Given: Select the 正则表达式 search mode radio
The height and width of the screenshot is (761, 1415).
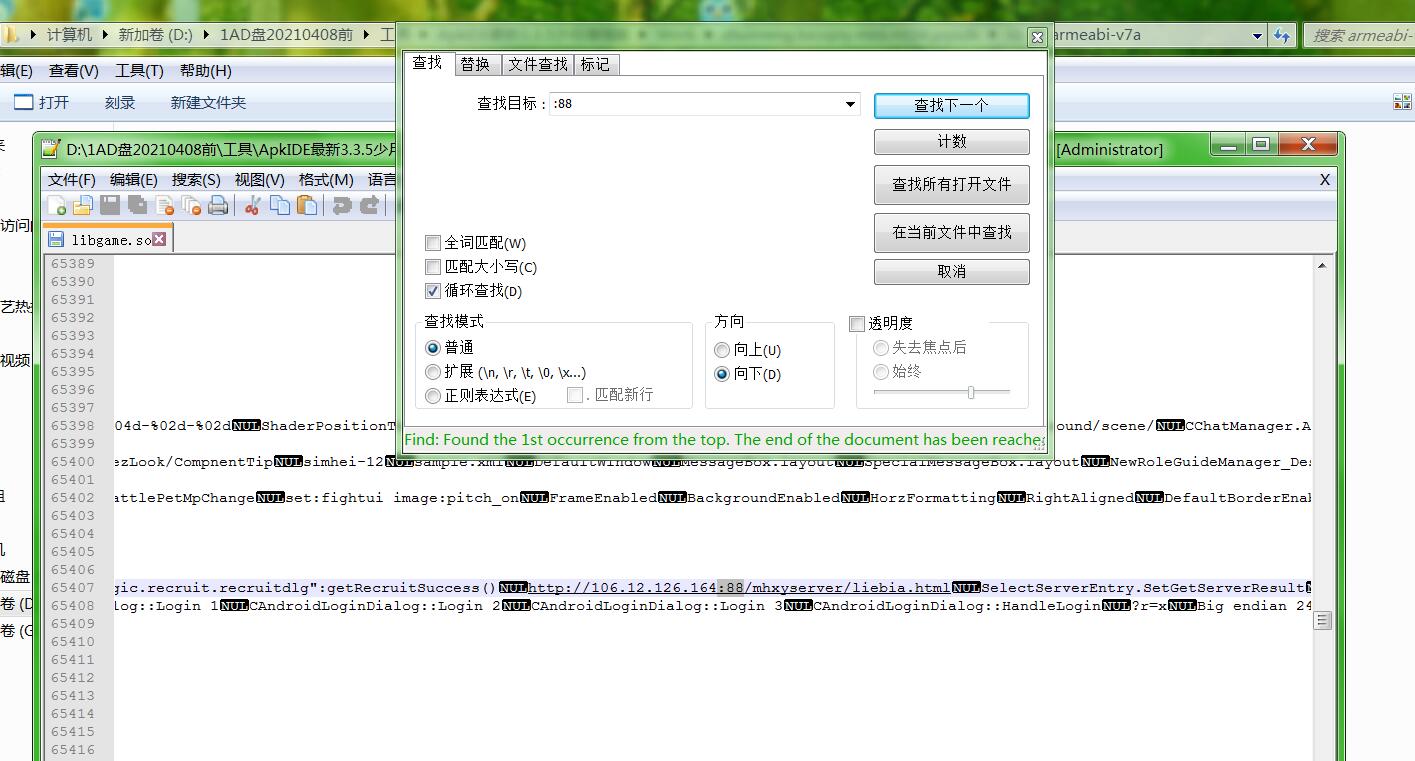Looking at the screenshot, I should [433, 396].
